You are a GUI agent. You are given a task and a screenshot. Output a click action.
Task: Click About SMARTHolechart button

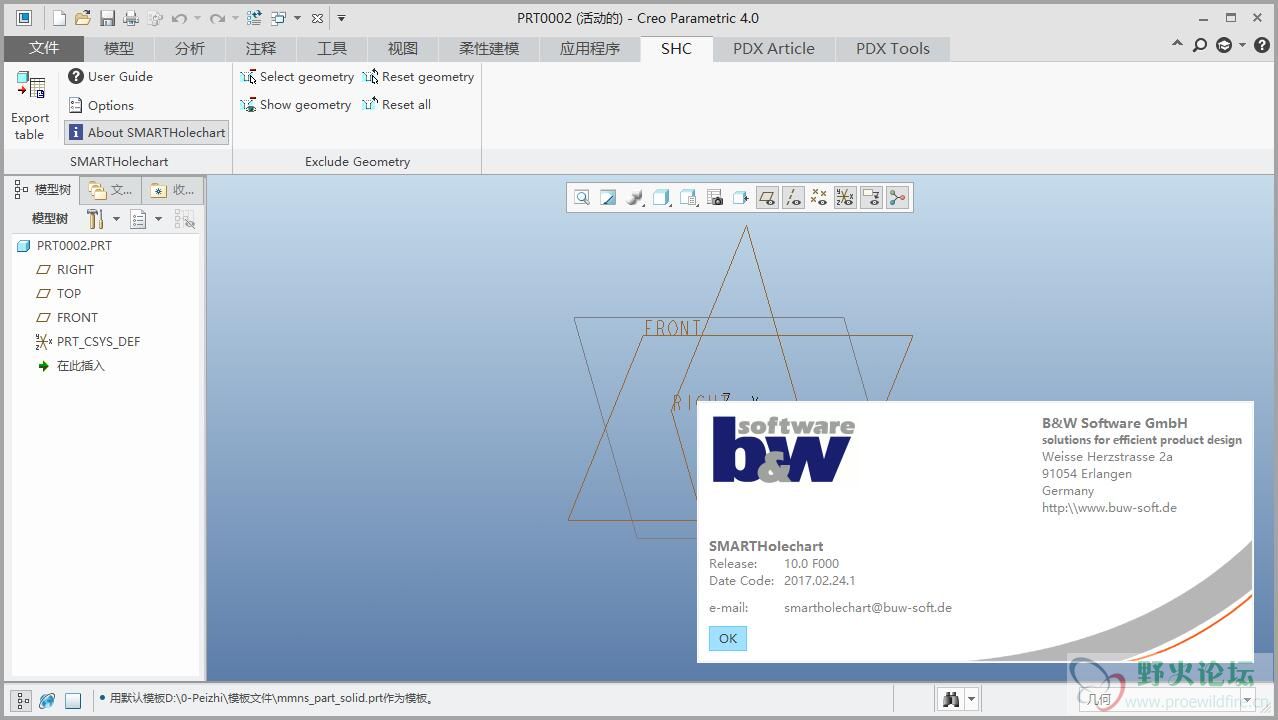[x=146, y=132]
